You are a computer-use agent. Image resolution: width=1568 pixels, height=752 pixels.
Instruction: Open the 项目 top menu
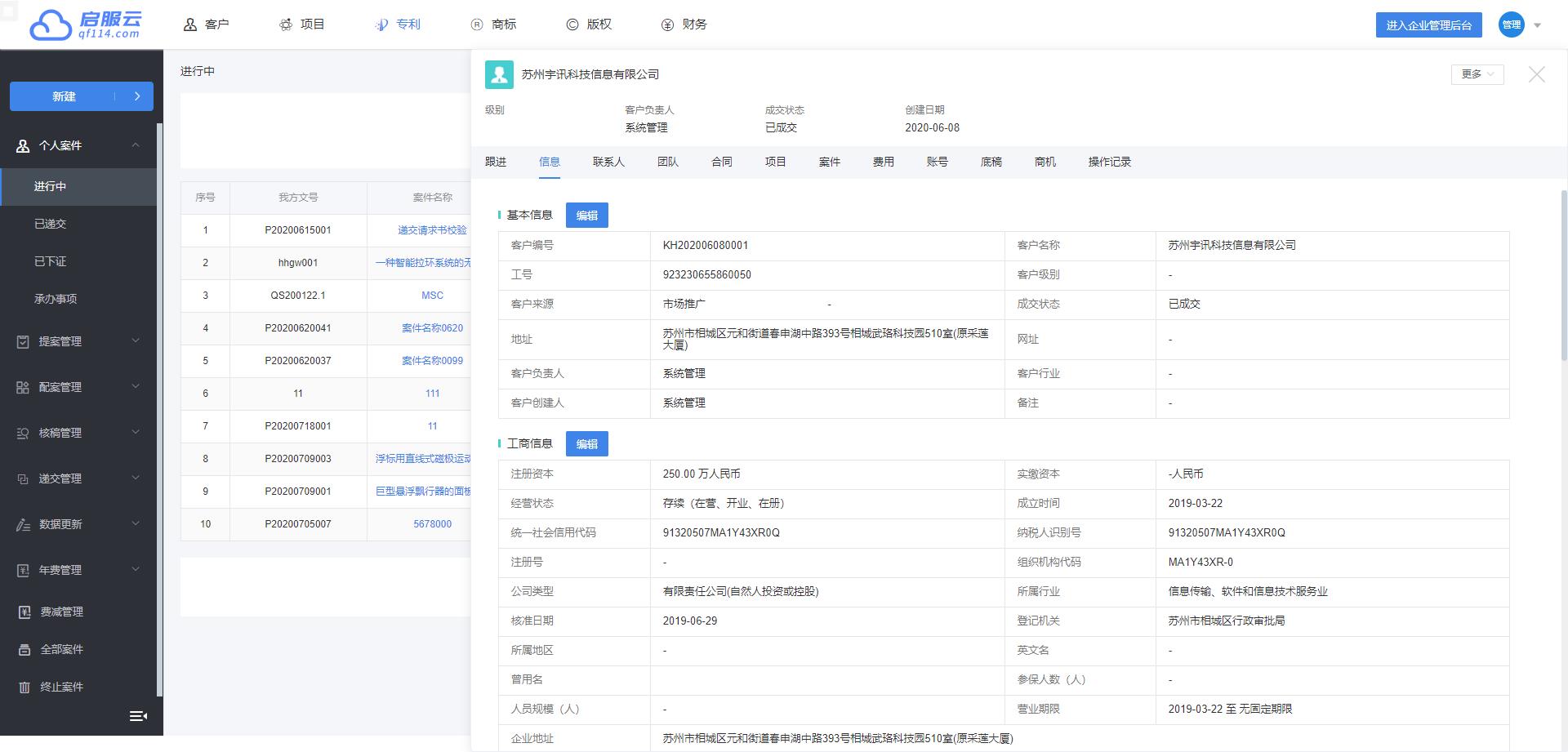[x=301, y=24]
